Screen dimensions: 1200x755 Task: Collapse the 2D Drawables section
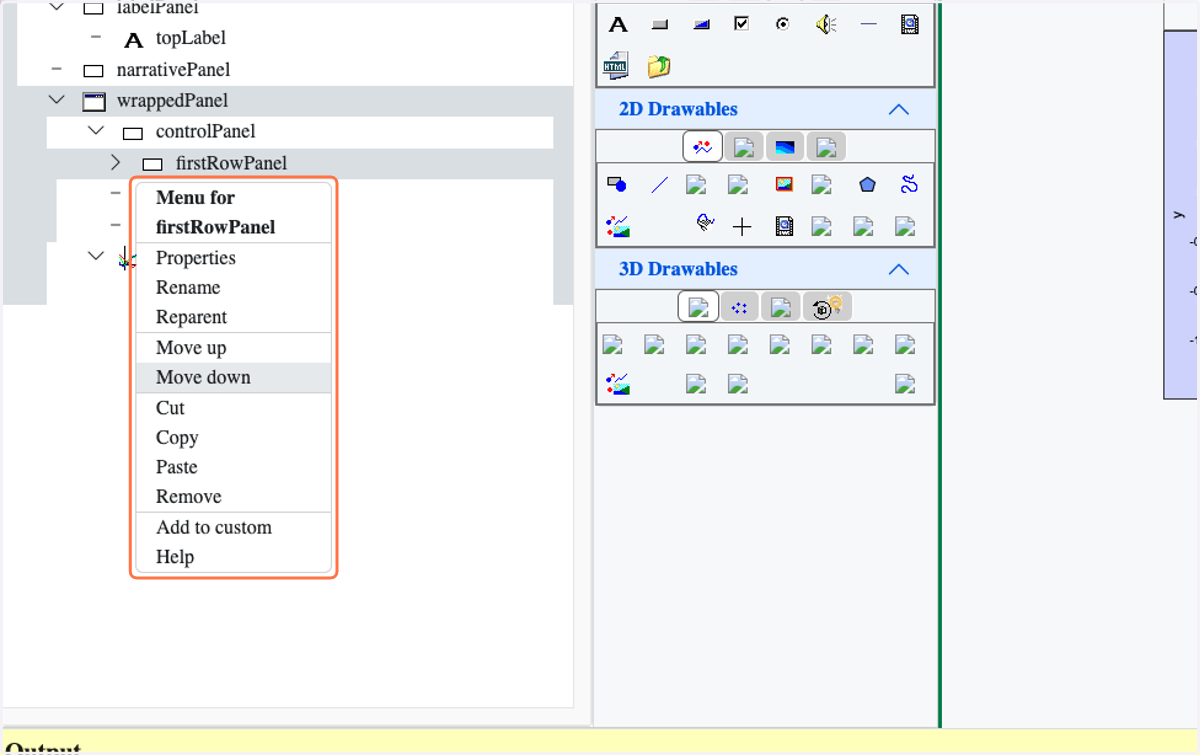(x=899, y=109)
